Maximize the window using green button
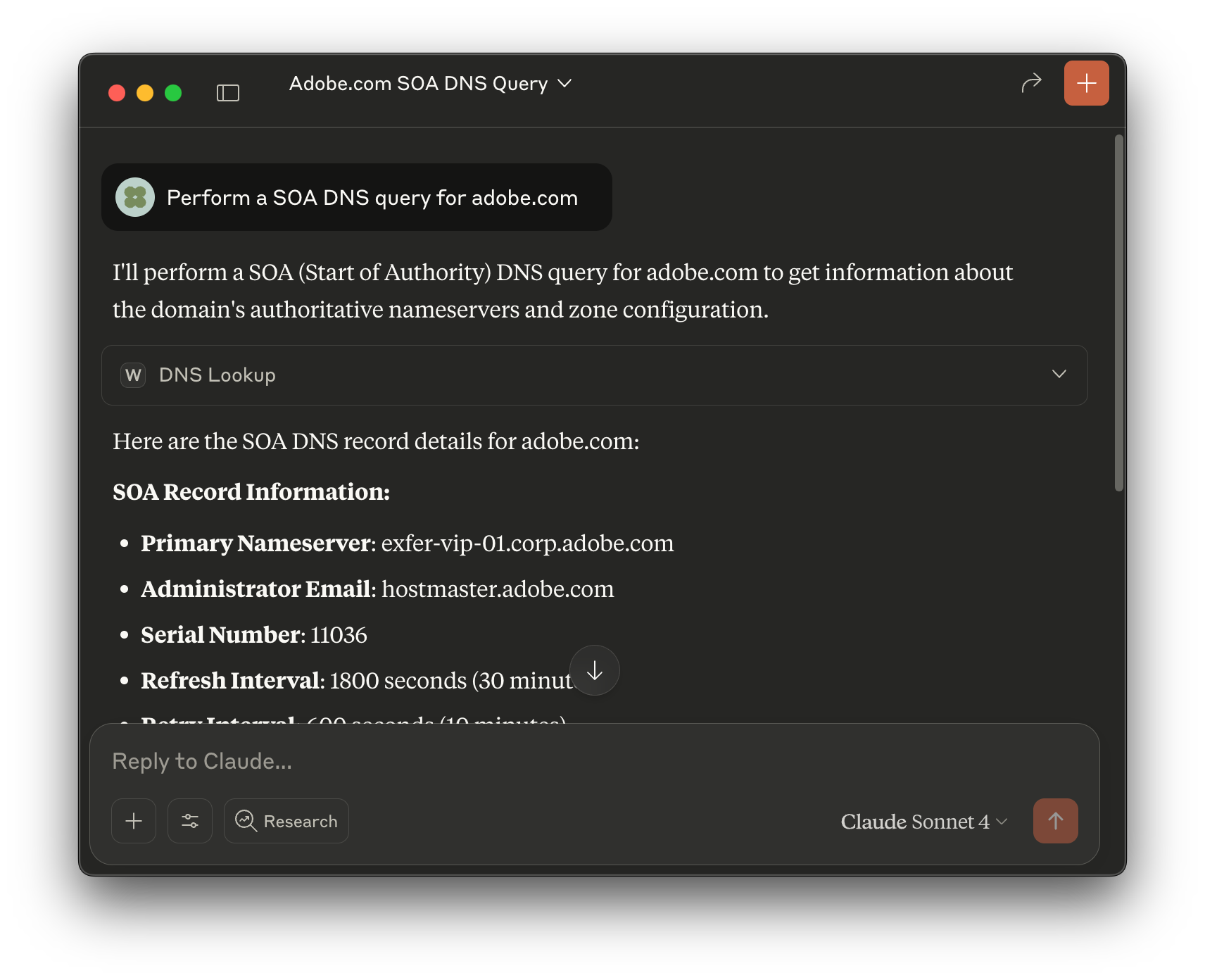Screen dimensions: 1205x980 pyautogui.click(x=173, y=93)
